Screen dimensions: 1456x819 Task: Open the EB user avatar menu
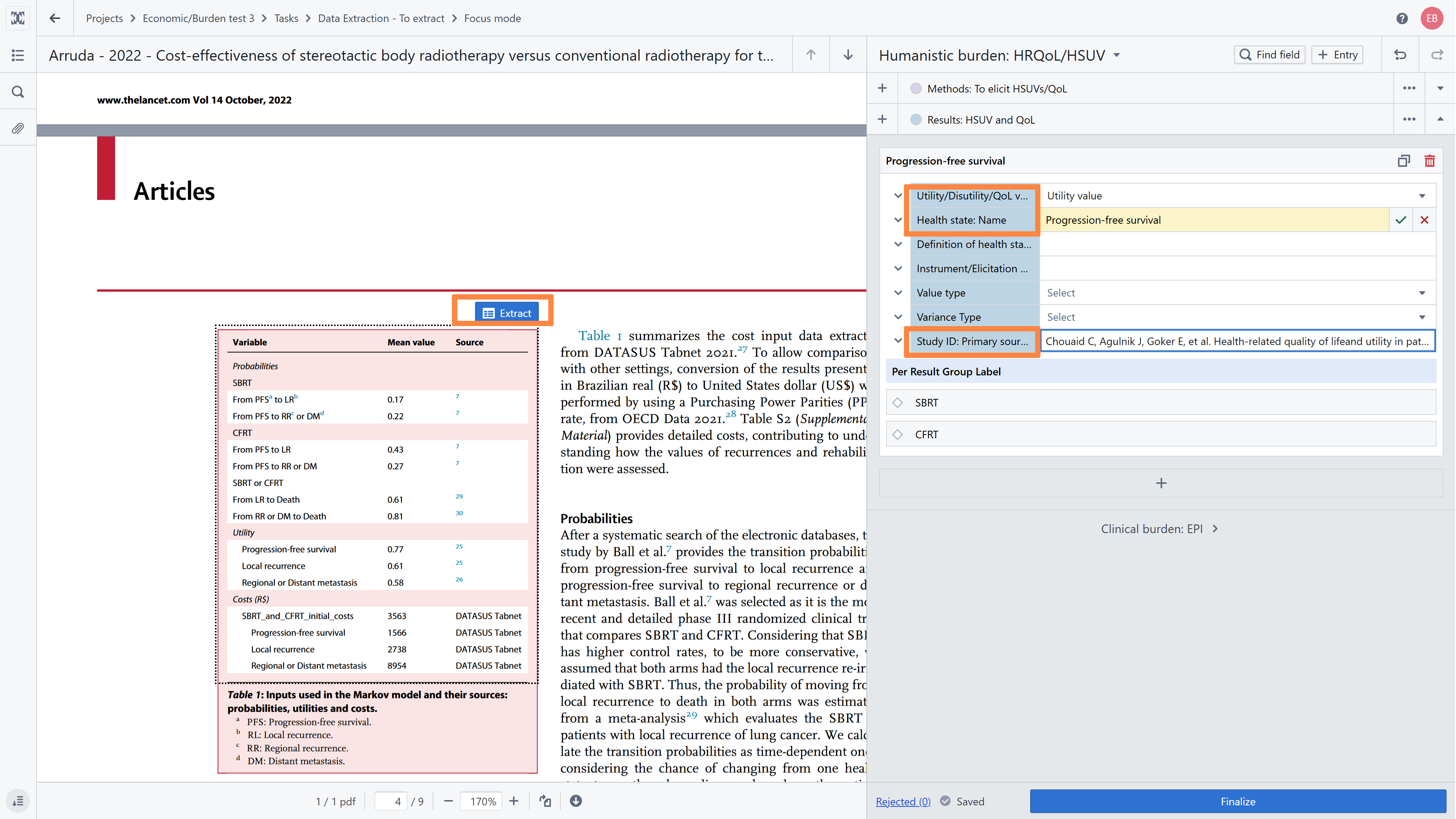click(1432, 18)
